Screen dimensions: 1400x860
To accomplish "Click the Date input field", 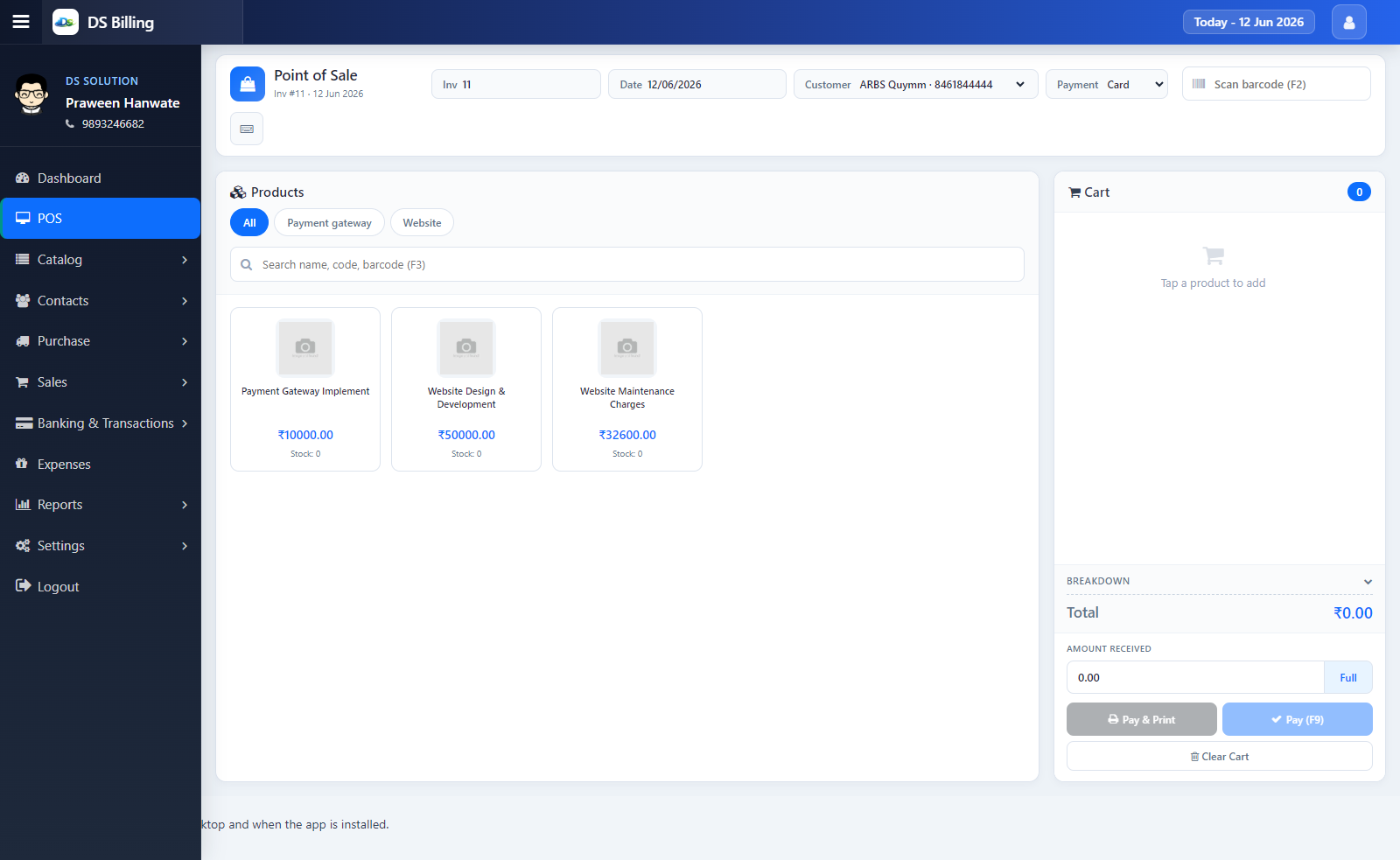I will pos(697,84).
